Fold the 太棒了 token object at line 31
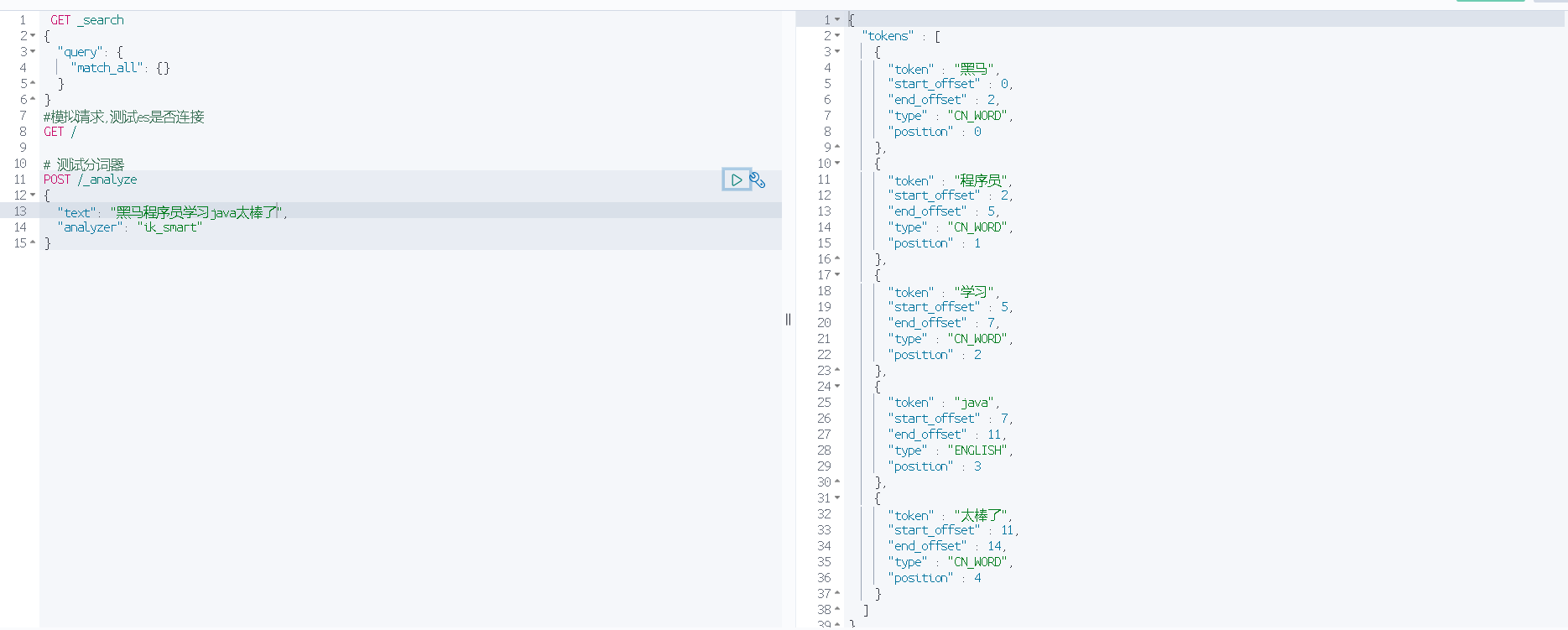Image resolution: width=1568 pixels, height=630 pixels. pyautogui.click(x=837, y=498)
